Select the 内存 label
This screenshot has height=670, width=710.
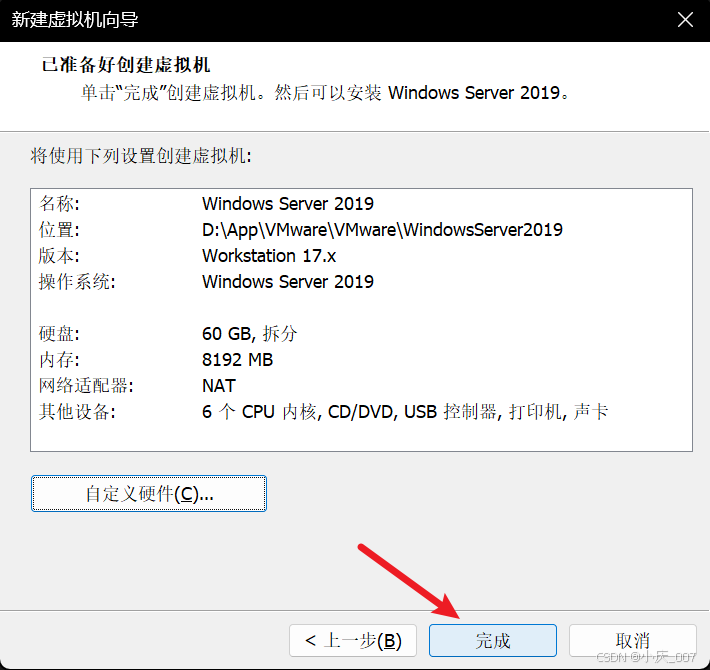coord(59,360)
